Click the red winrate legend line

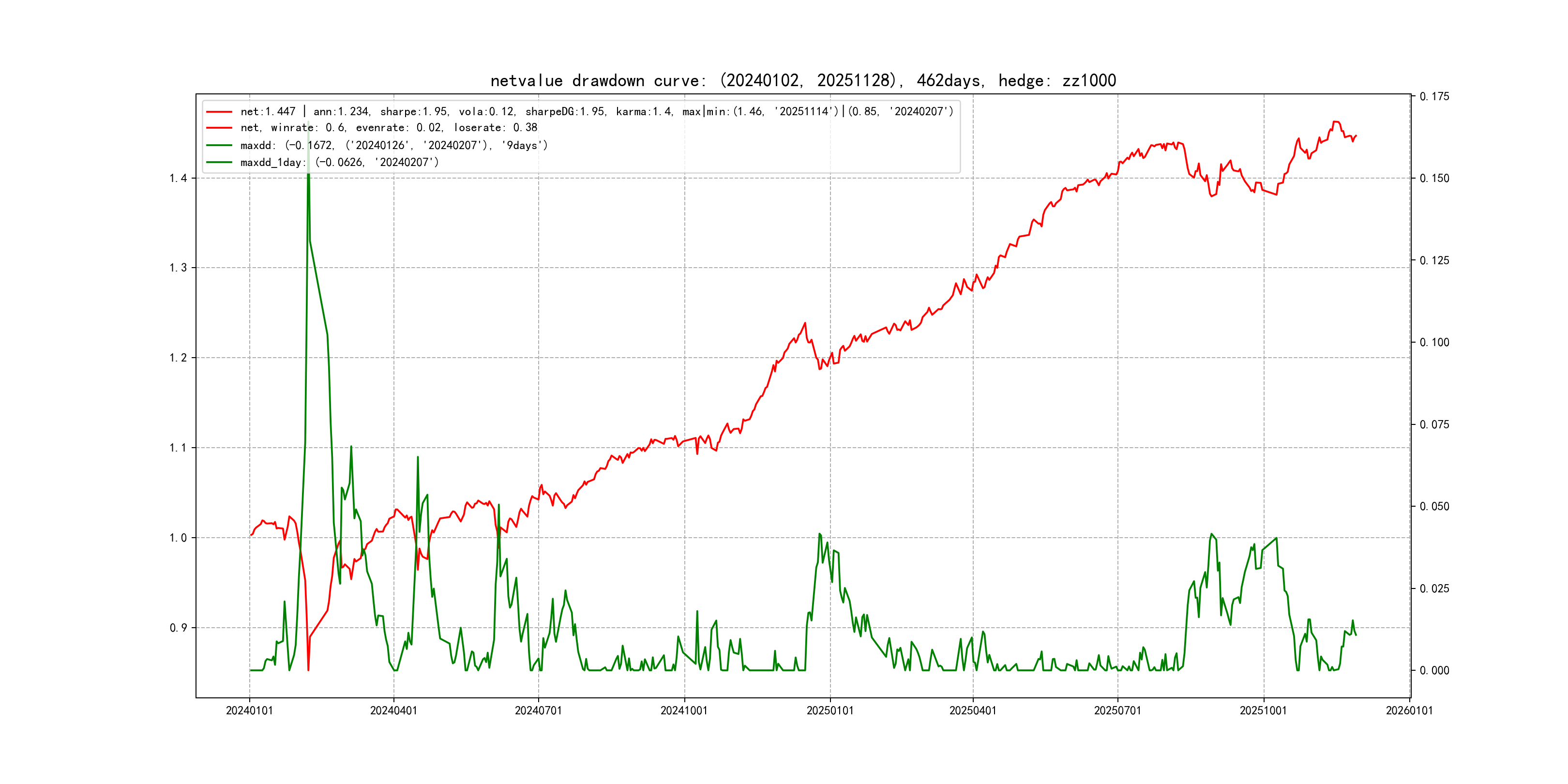click(x=219, y=128)
